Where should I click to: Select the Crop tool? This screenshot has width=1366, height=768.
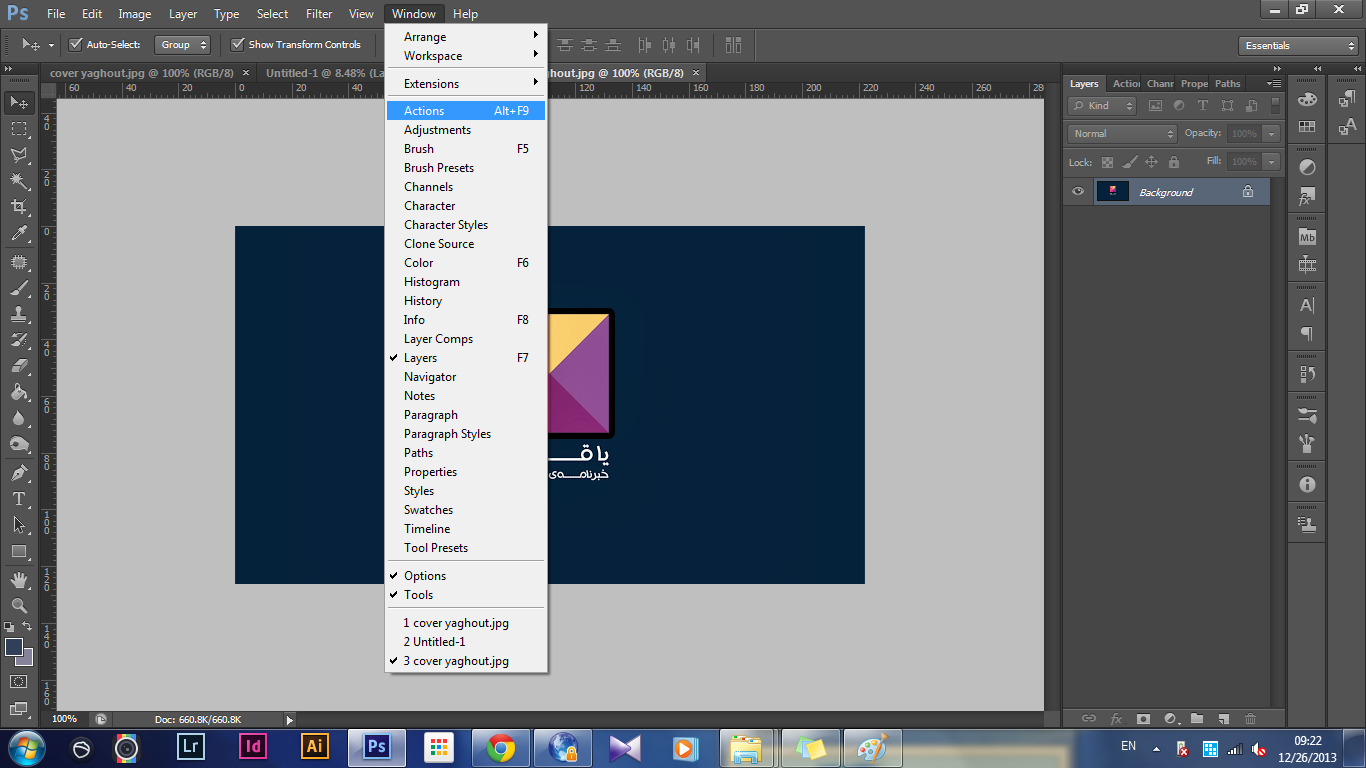pyautogui.click(x=19, y=207)
